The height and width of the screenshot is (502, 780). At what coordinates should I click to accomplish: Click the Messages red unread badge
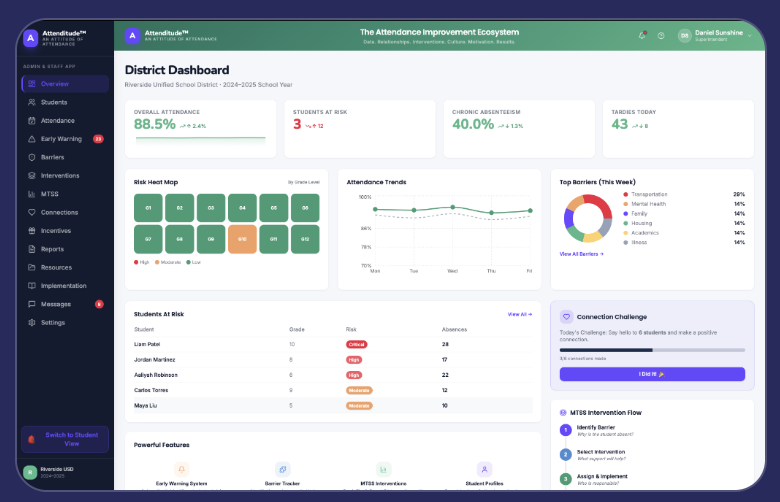[x=99, y=304]
